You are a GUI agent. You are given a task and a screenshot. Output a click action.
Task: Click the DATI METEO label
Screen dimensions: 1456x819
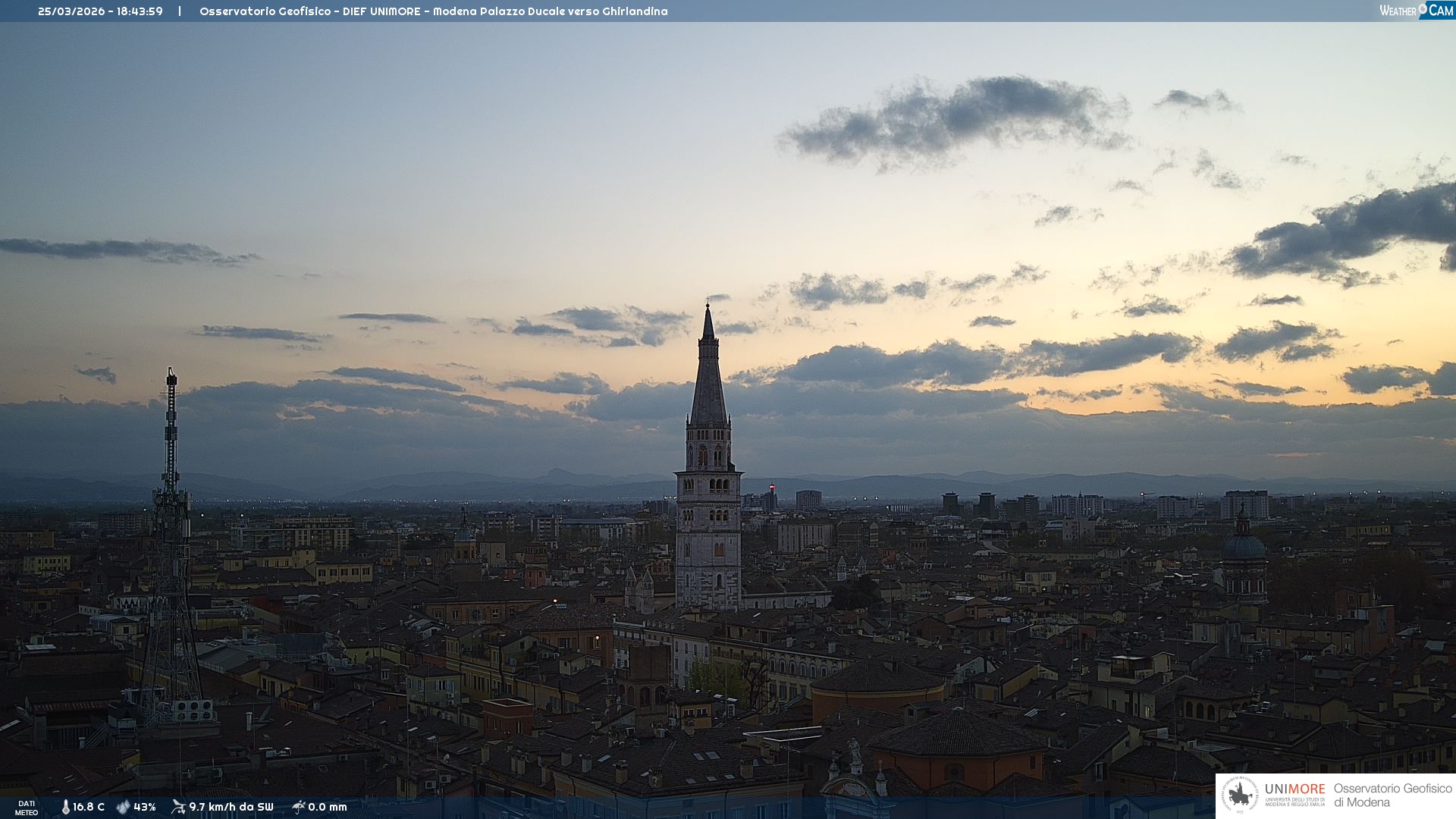(27, 808)
